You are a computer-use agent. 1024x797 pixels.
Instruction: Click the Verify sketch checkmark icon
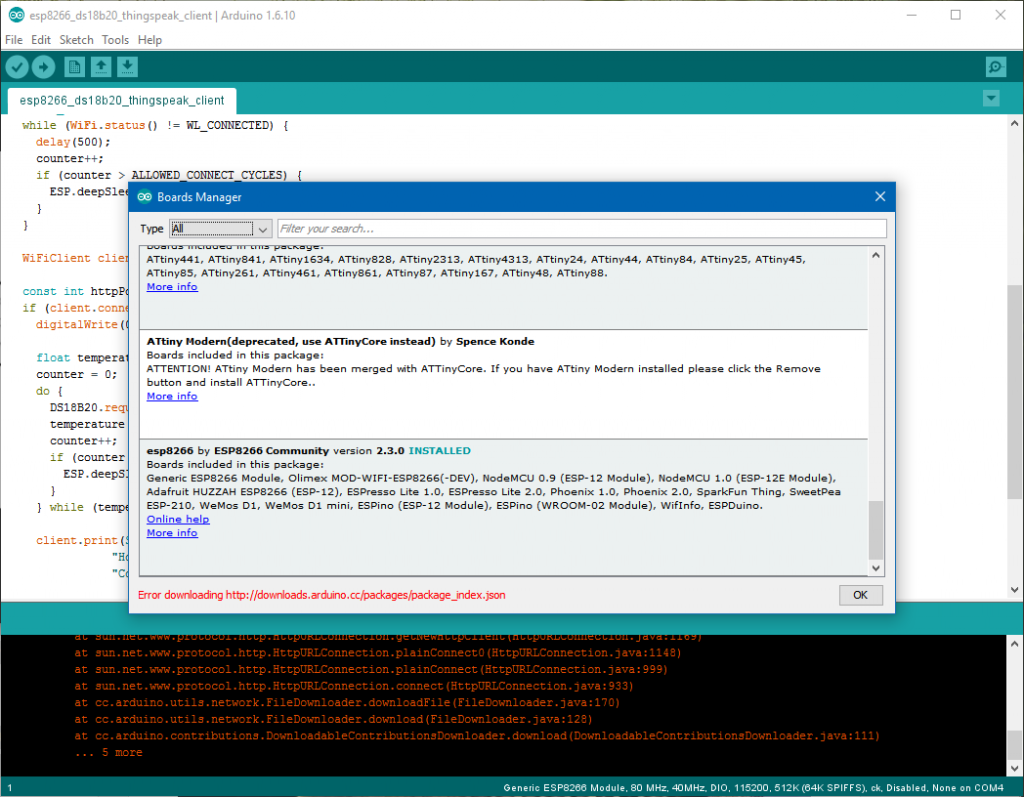point(17,67)
